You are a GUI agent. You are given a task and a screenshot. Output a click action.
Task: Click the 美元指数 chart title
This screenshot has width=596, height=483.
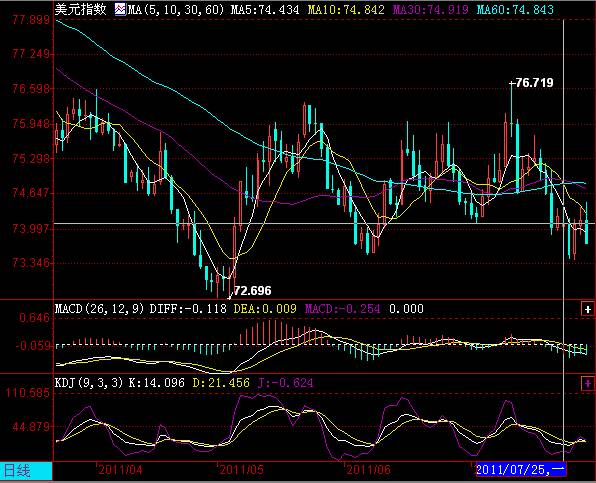(81, 10)
